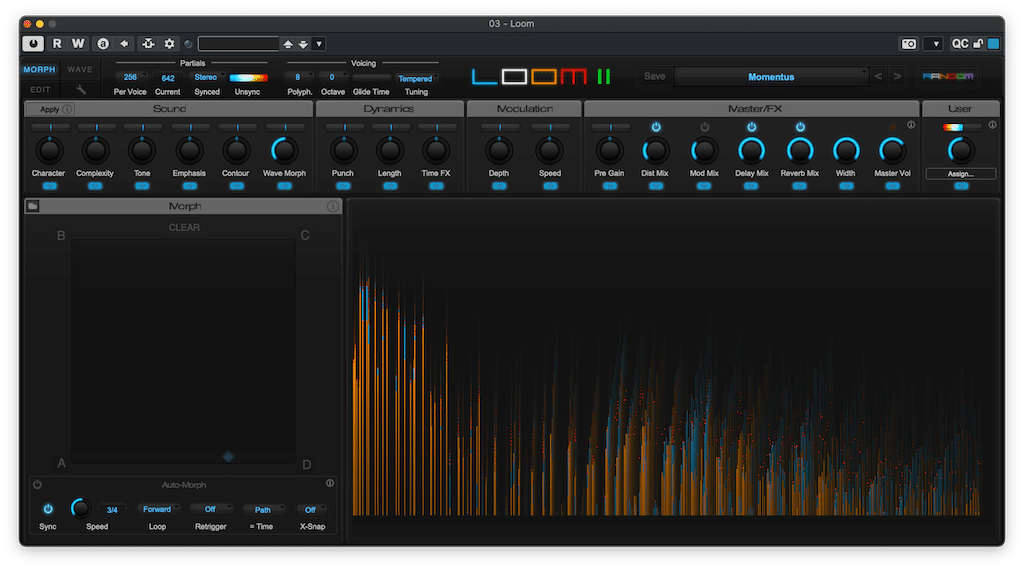Click the info icon in the Master/FX section

point(911,125)
